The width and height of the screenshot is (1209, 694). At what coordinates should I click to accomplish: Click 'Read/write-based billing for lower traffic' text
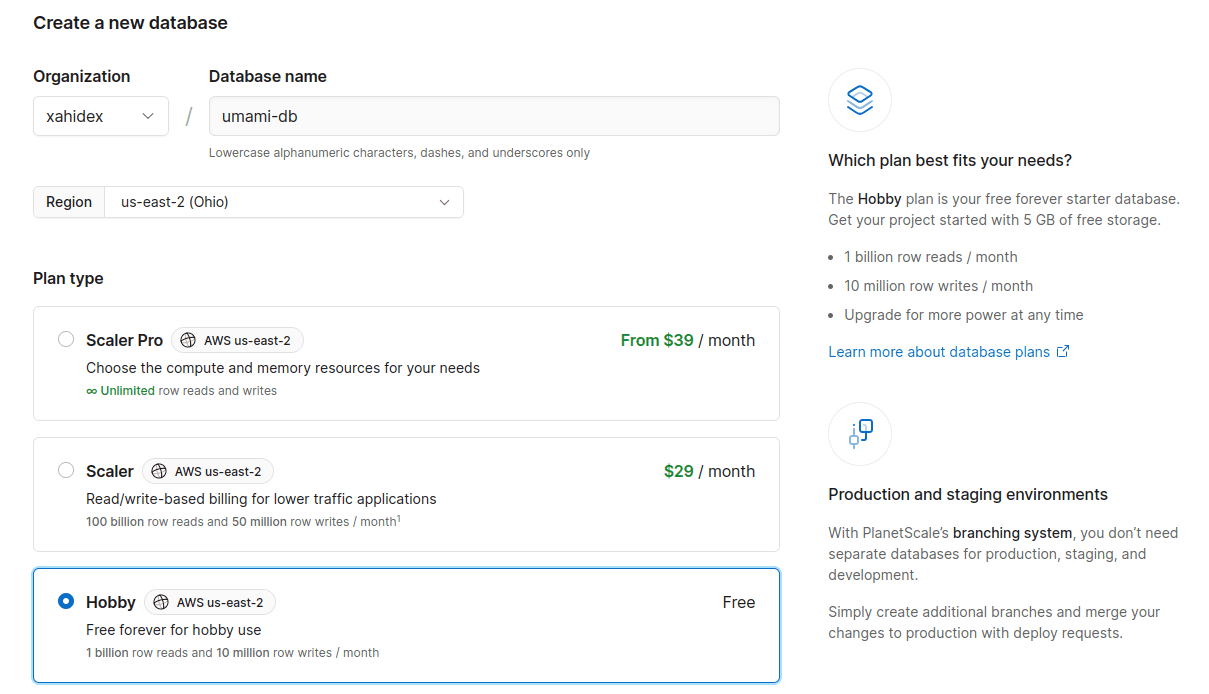[x=261, y=498]
